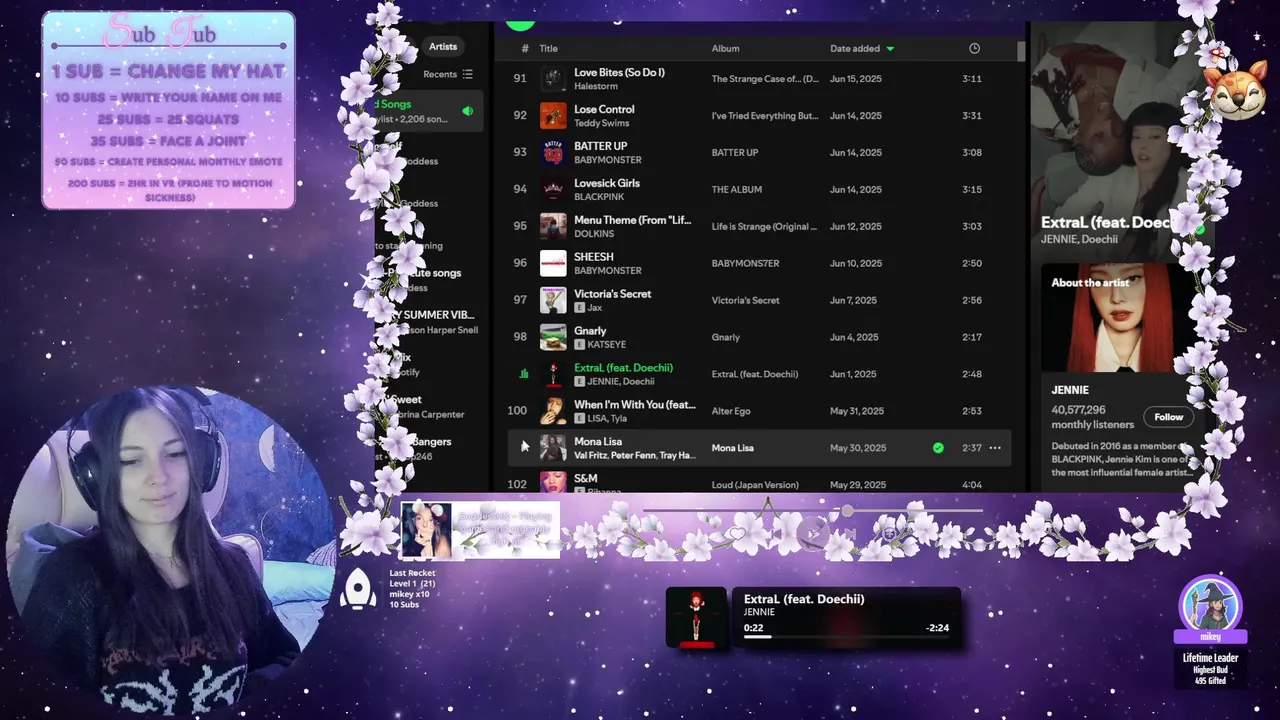Sort tracks using the Date added arrow
This screenshot has width=1280, height=720.
pos(890,48)
